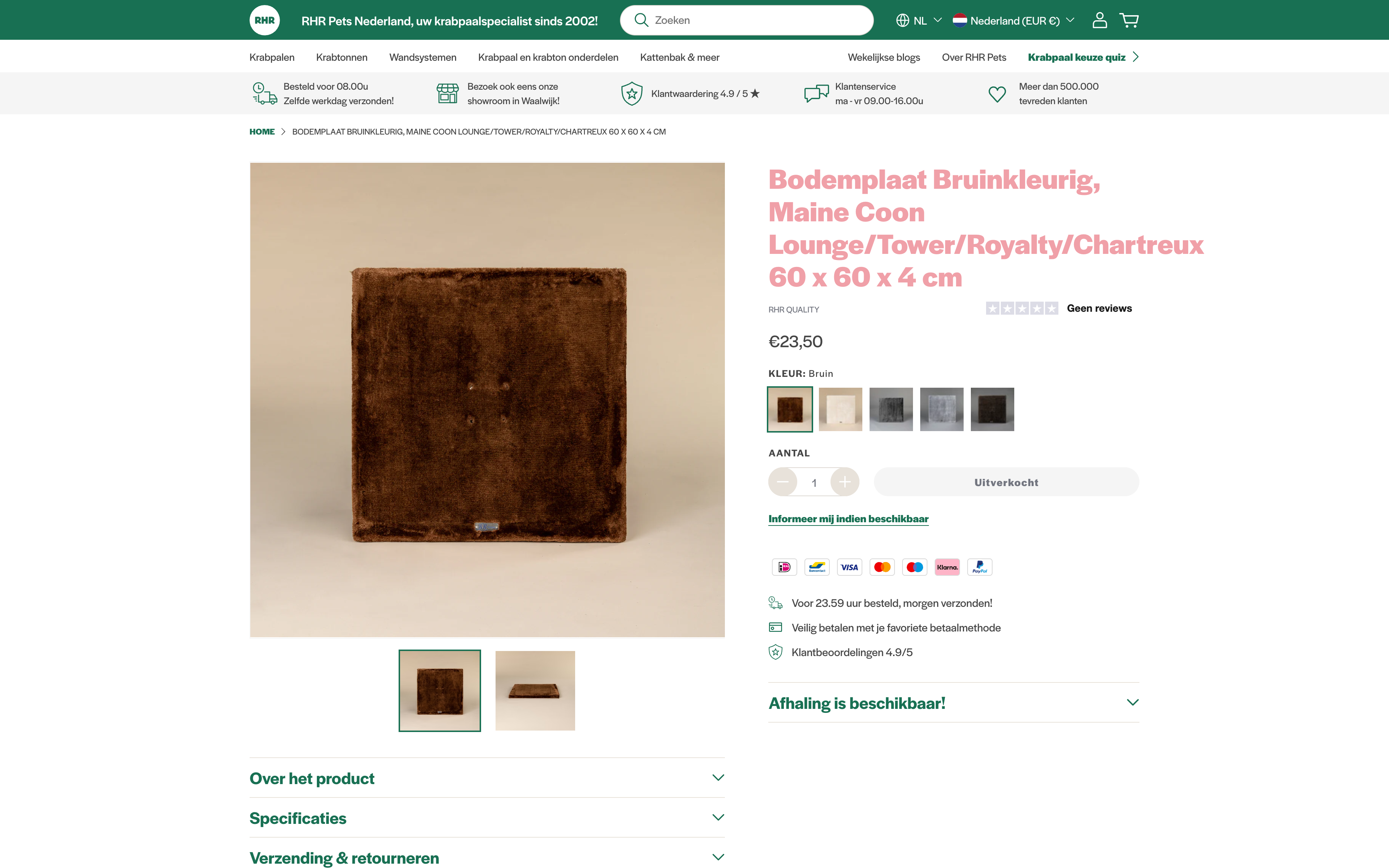
Task: Expand Over het product section
Action: tap(487, 778)
